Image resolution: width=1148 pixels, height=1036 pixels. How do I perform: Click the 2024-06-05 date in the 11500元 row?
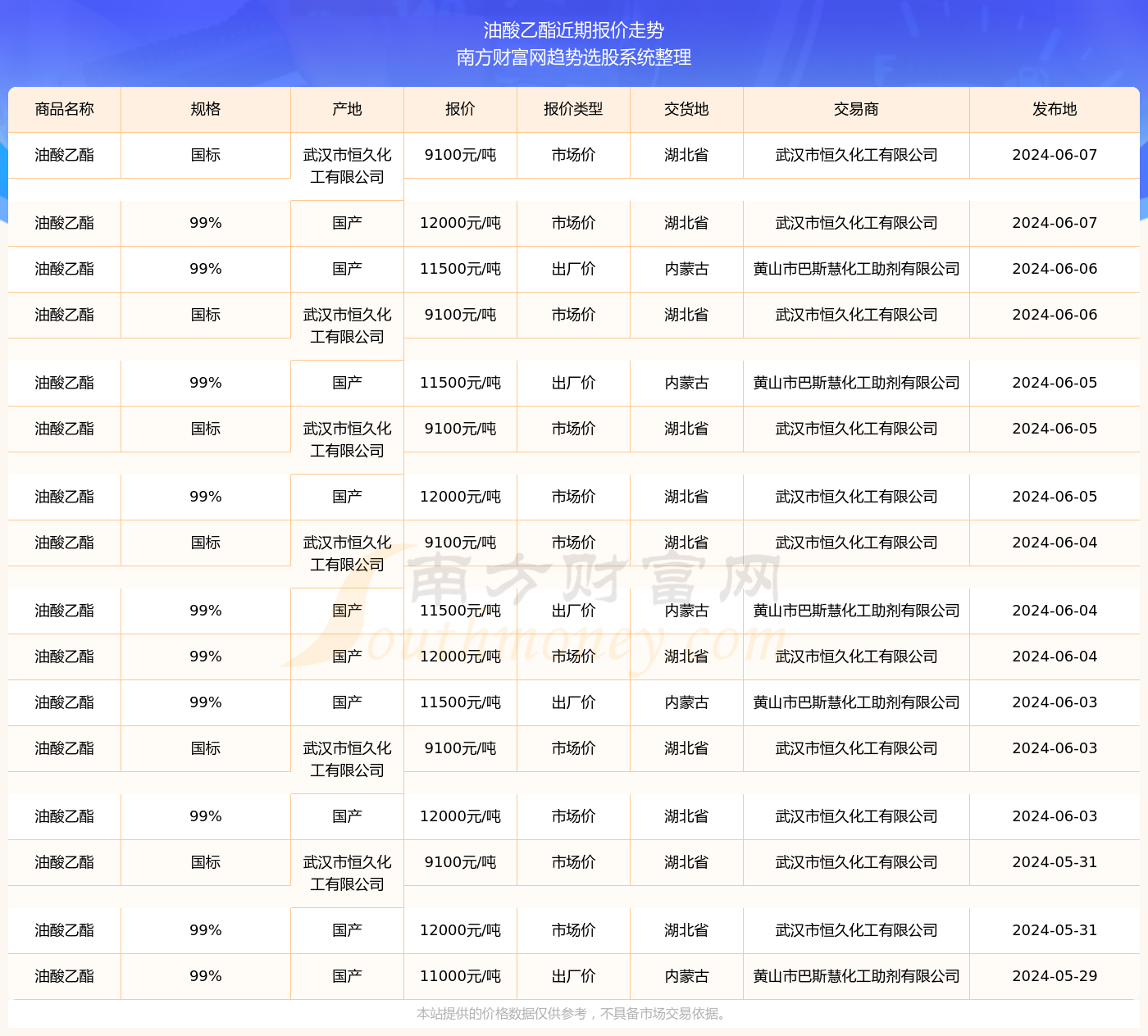click(x=1055, y=383)
